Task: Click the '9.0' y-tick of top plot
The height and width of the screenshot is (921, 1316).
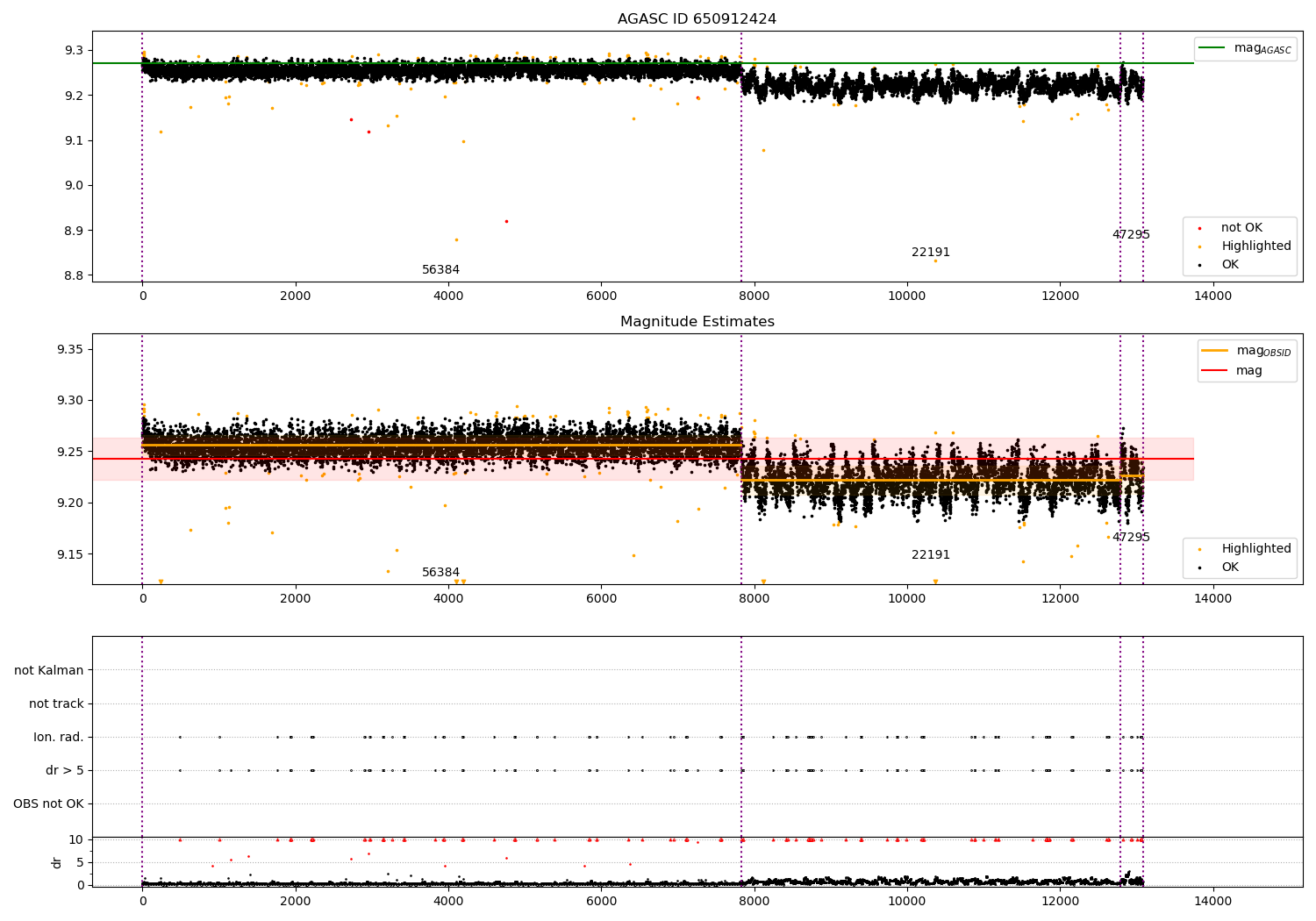Action: pos(74,186)
